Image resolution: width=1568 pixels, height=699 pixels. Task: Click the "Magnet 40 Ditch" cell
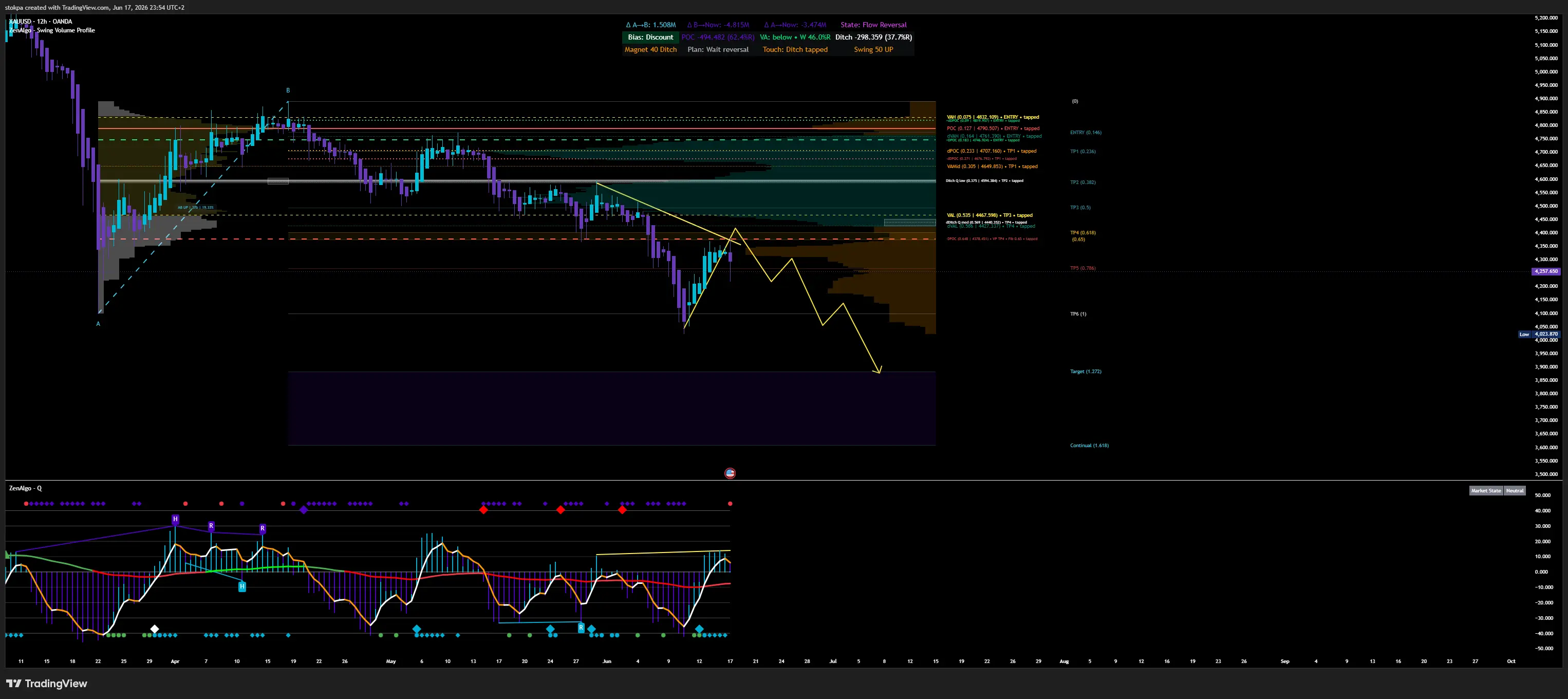pos(651,50)
